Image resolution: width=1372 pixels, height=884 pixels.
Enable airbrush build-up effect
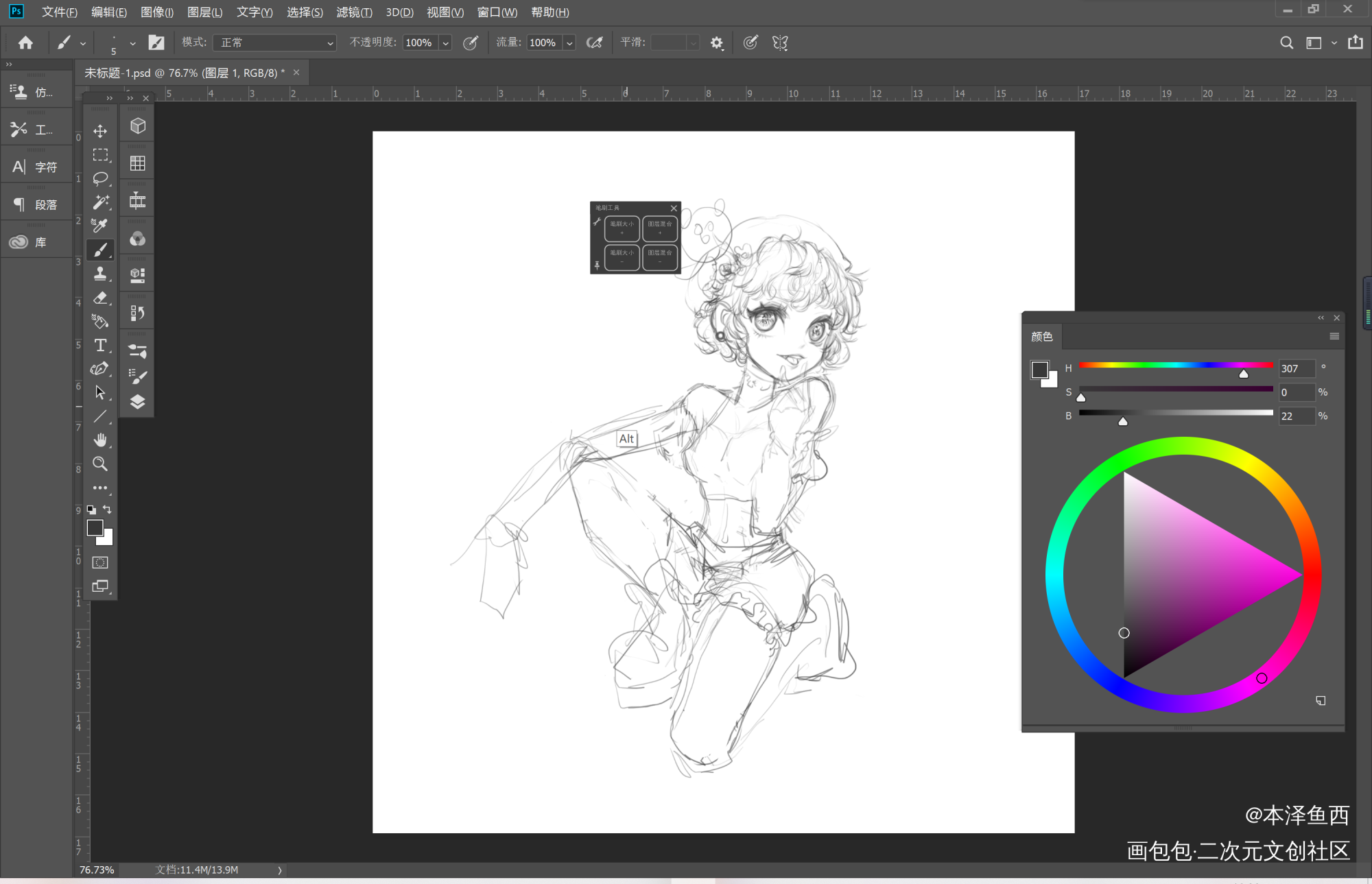click(x=594, y=43)
